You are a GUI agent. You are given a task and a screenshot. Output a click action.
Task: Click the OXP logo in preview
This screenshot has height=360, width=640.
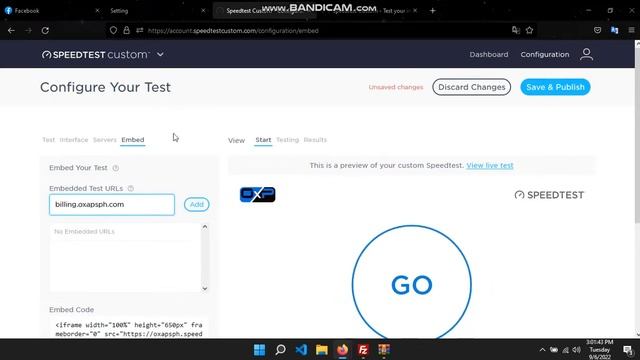[258, 195]
